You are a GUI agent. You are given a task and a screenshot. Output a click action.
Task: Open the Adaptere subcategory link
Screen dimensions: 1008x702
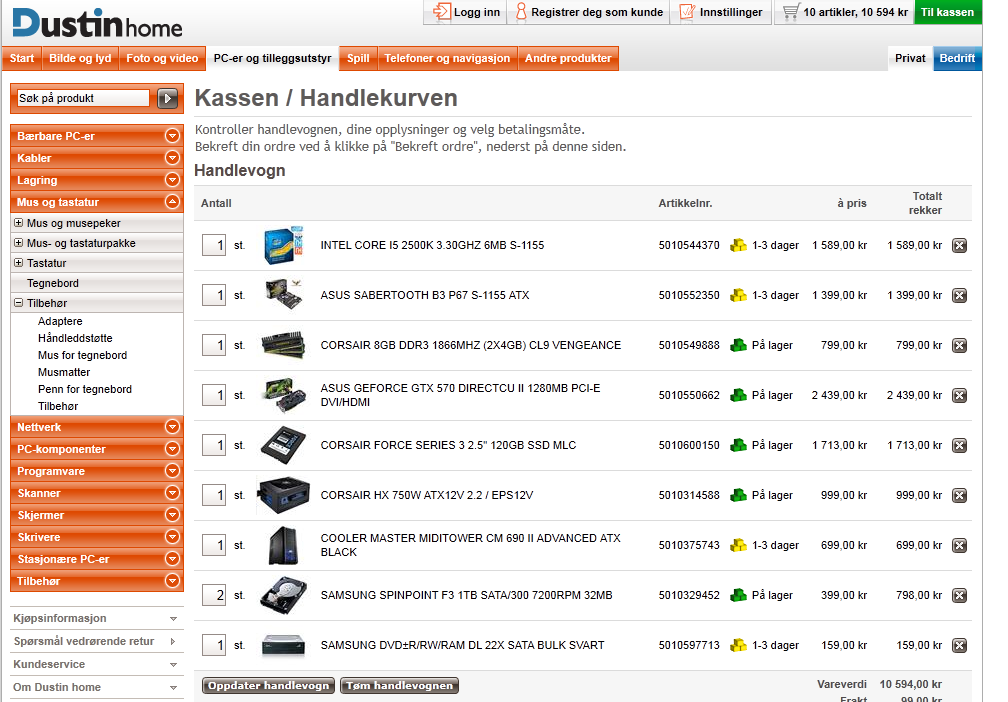click(x=60, y=321)
